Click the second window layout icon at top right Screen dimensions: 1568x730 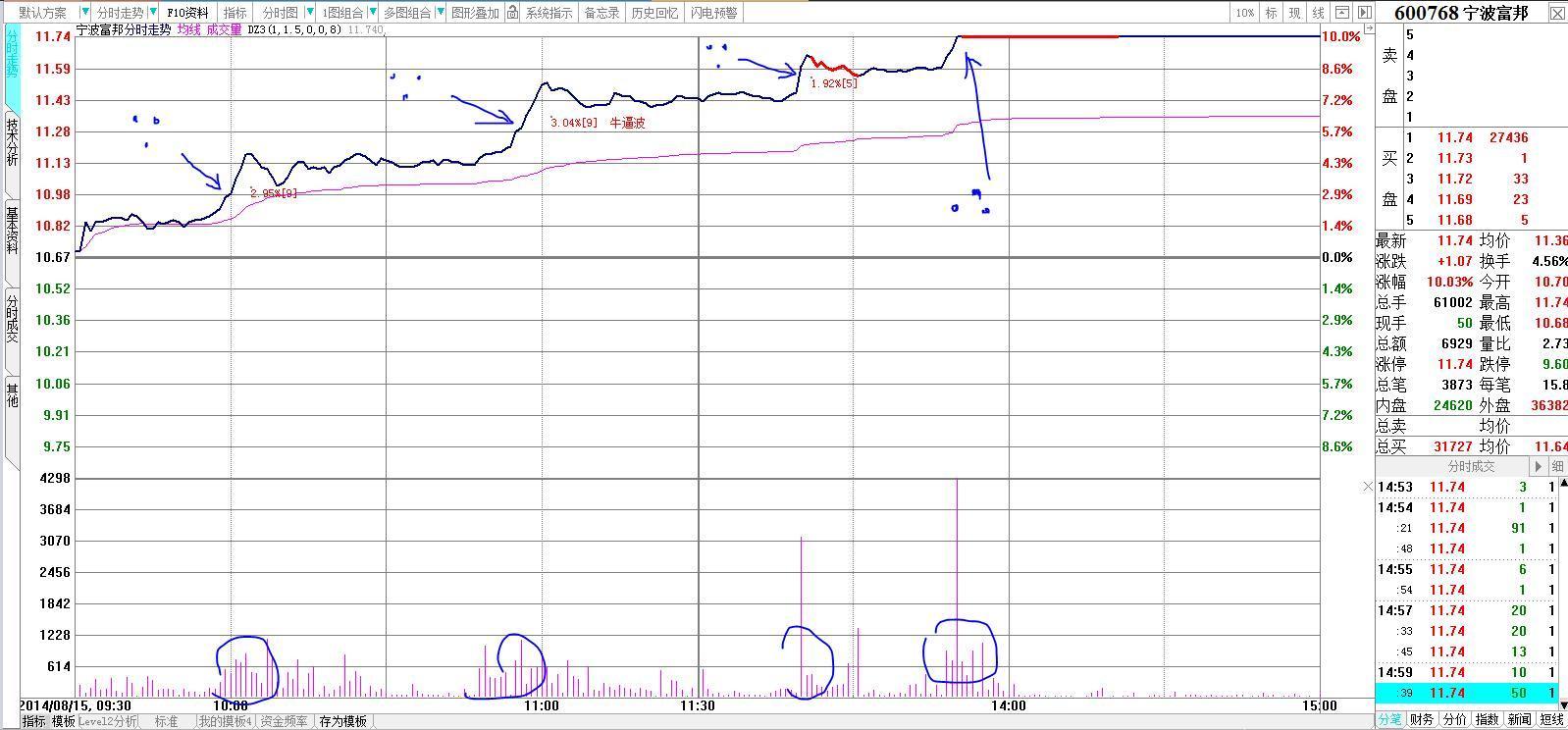point(1363,13)
